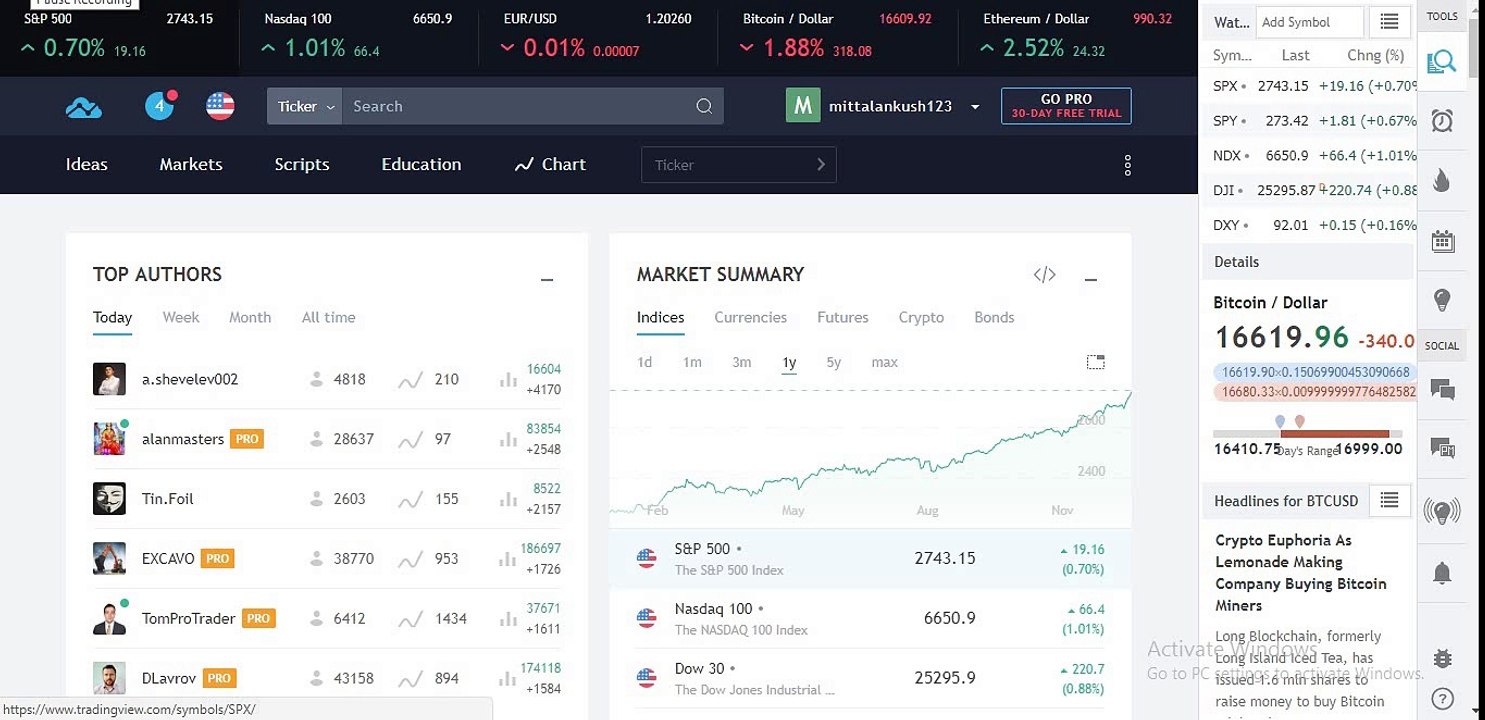This screenshot has width=1485, height=720.
Task: Click the embed code icon in Market Summary
Action: (1044, 274)
